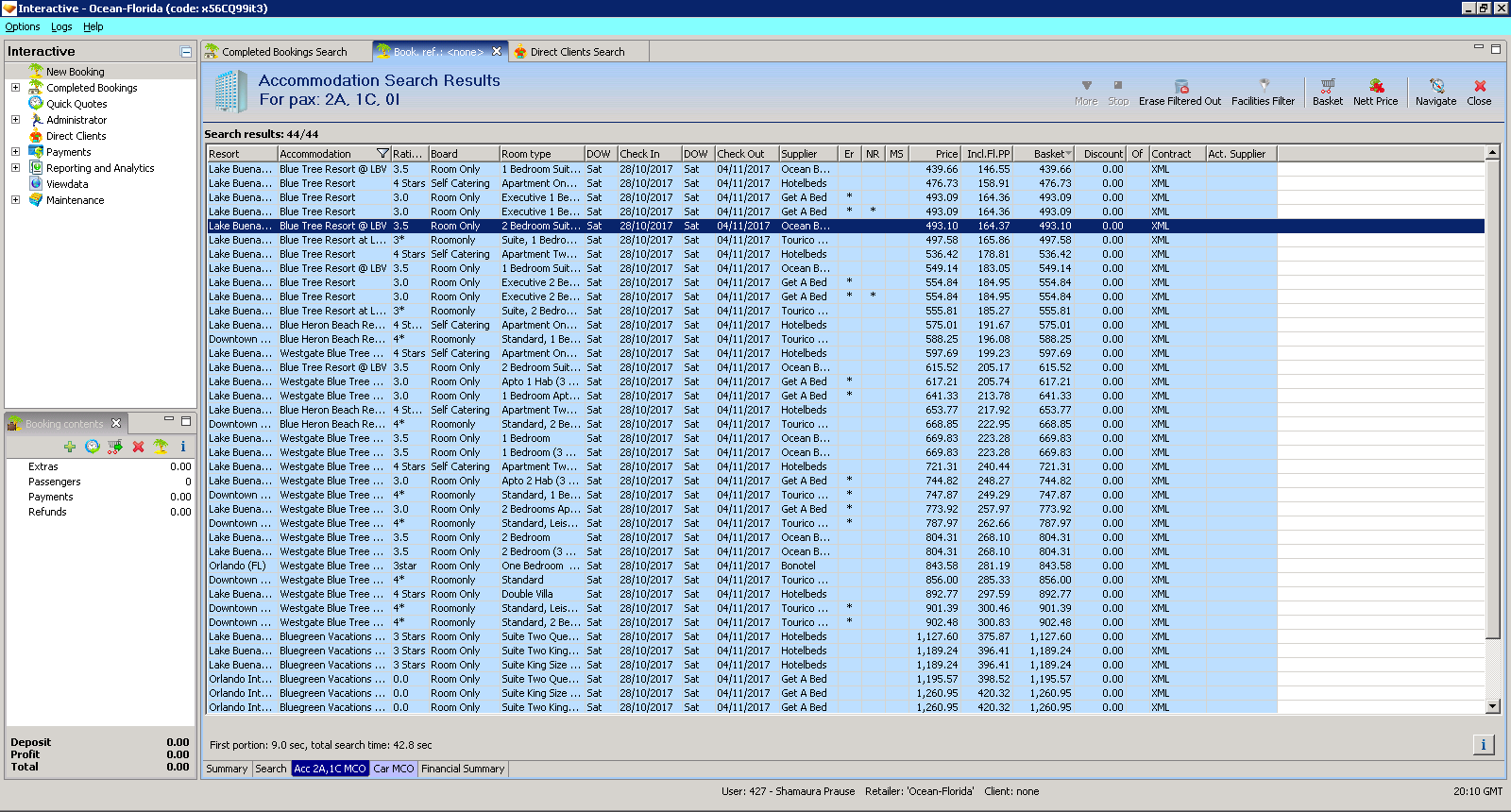Click the Viewdata globe icon
1511x812 pixels.
tap(36, 183)
